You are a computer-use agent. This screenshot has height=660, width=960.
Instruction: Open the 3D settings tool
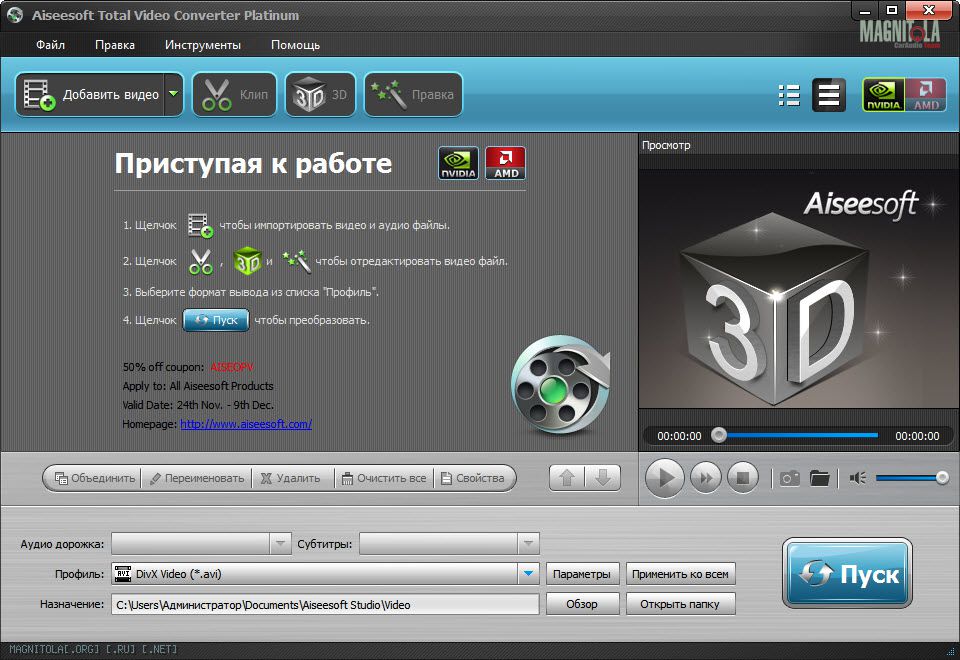[320, 95]
